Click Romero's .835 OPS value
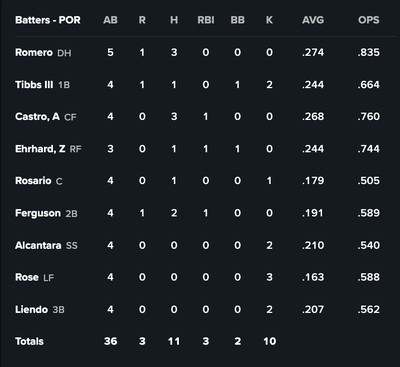Screen dimensions: 400x367 click(368, 52)
